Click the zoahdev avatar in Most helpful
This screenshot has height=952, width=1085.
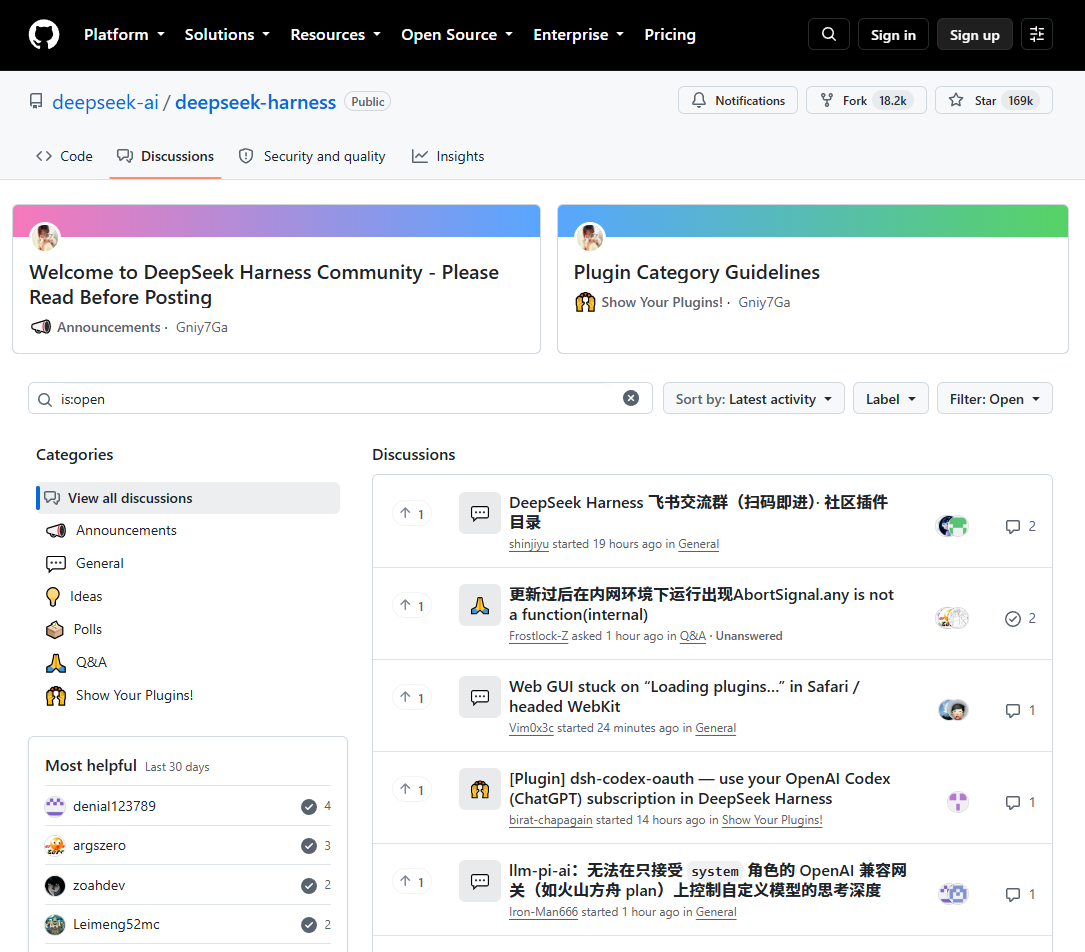pyautogui.click(x=55, y=886)
